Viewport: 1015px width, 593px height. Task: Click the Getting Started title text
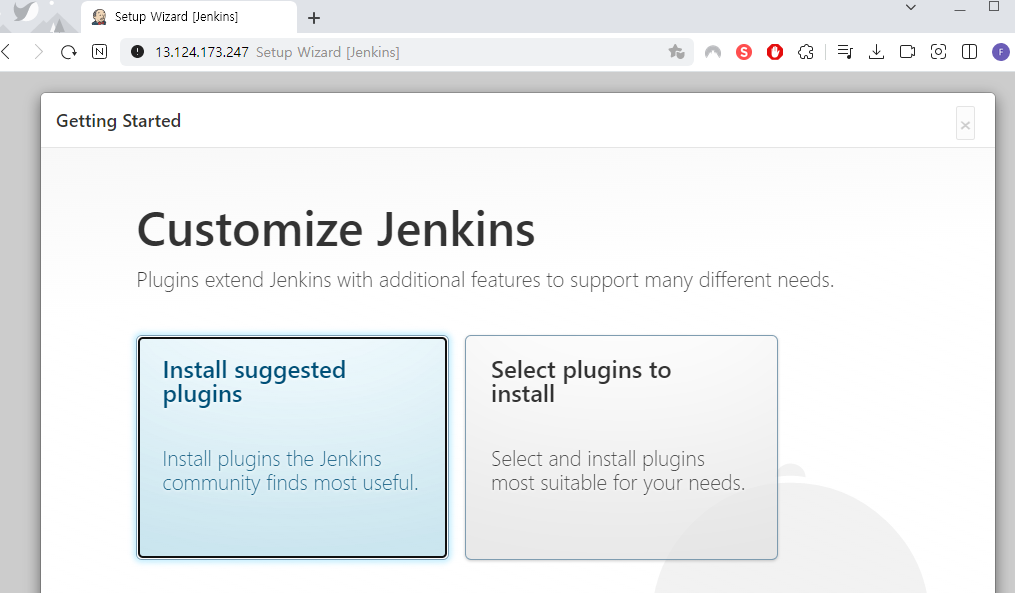[118, 121]
